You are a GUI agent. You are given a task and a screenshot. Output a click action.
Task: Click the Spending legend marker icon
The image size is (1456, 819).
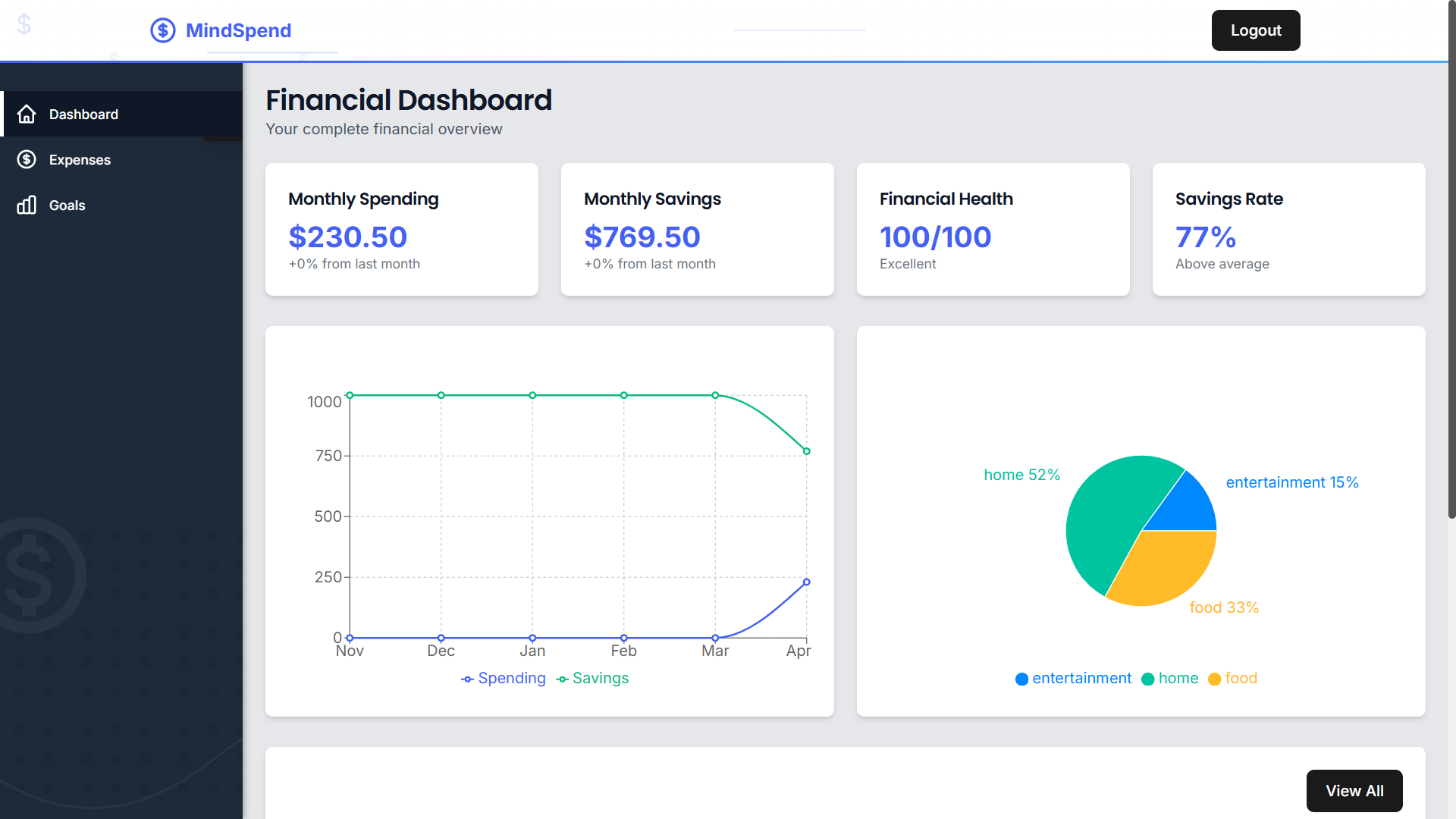coord(467,679)
